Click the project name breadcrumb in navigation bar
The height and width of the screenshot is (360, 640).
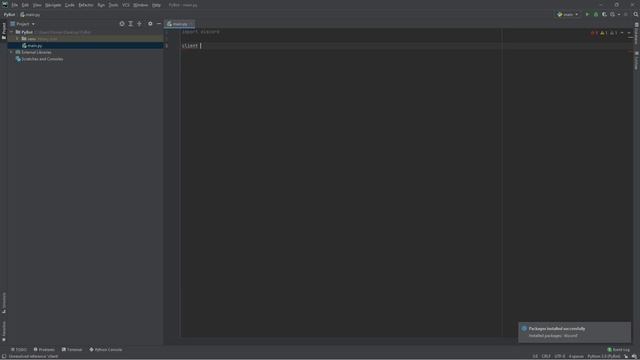pos(9,15)
